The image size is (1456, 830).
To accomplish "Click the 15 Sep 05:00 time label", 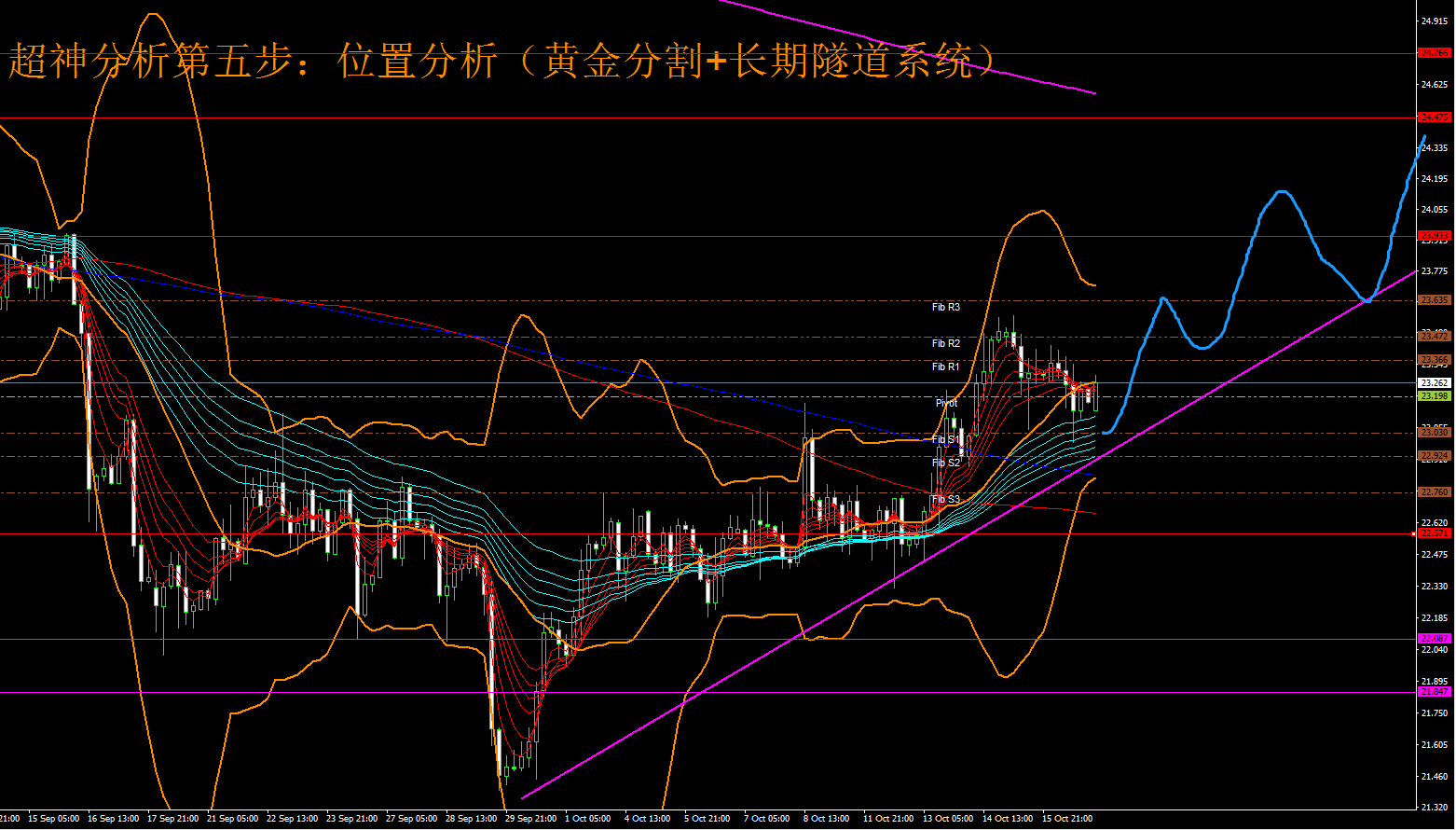I will [x=53, y=819].
